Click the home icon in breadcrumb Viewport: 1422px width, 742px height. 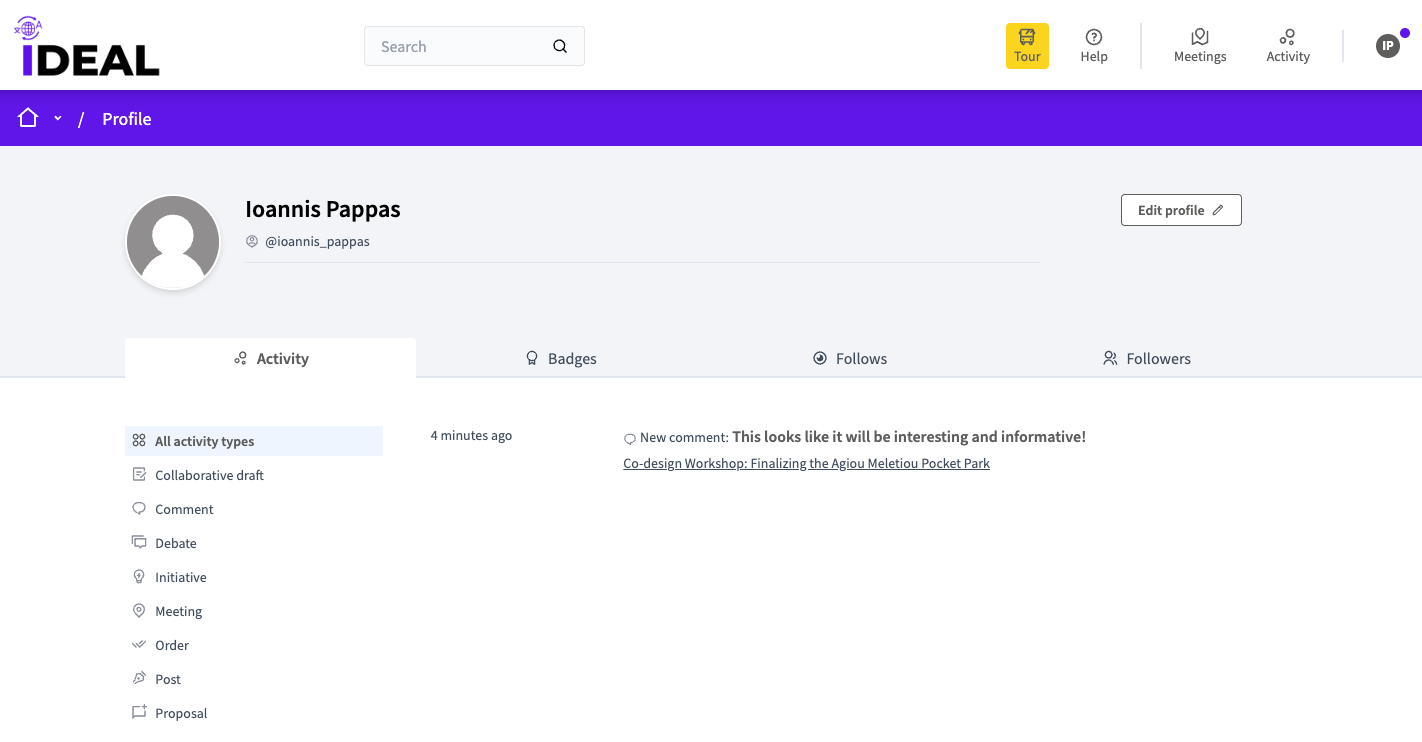click(28, 118)
